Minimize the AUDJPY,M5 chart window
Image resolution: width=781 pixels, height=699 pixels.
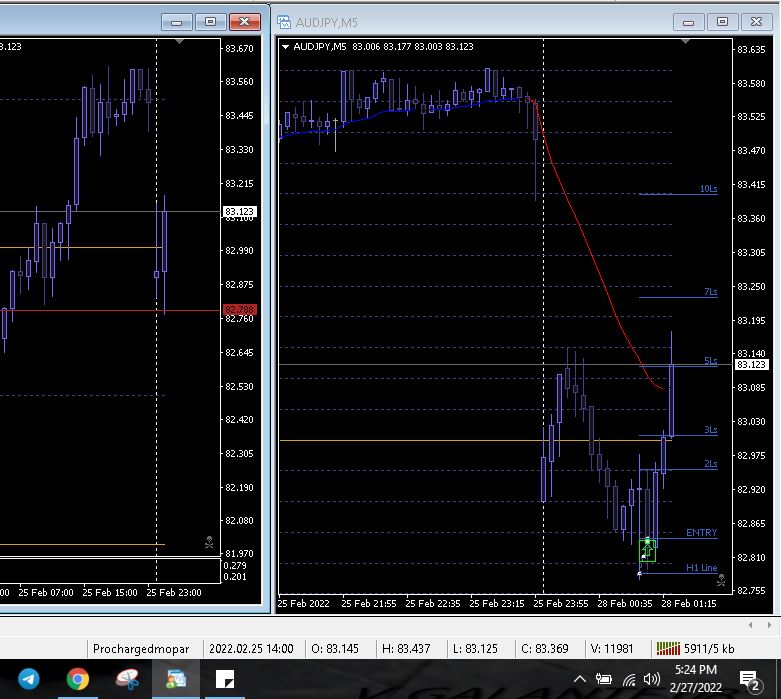point(688,22)
